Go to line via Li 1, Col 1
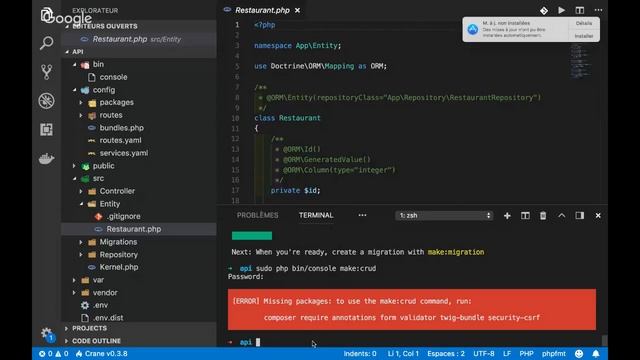640x360 pixels. pos(403,353)
